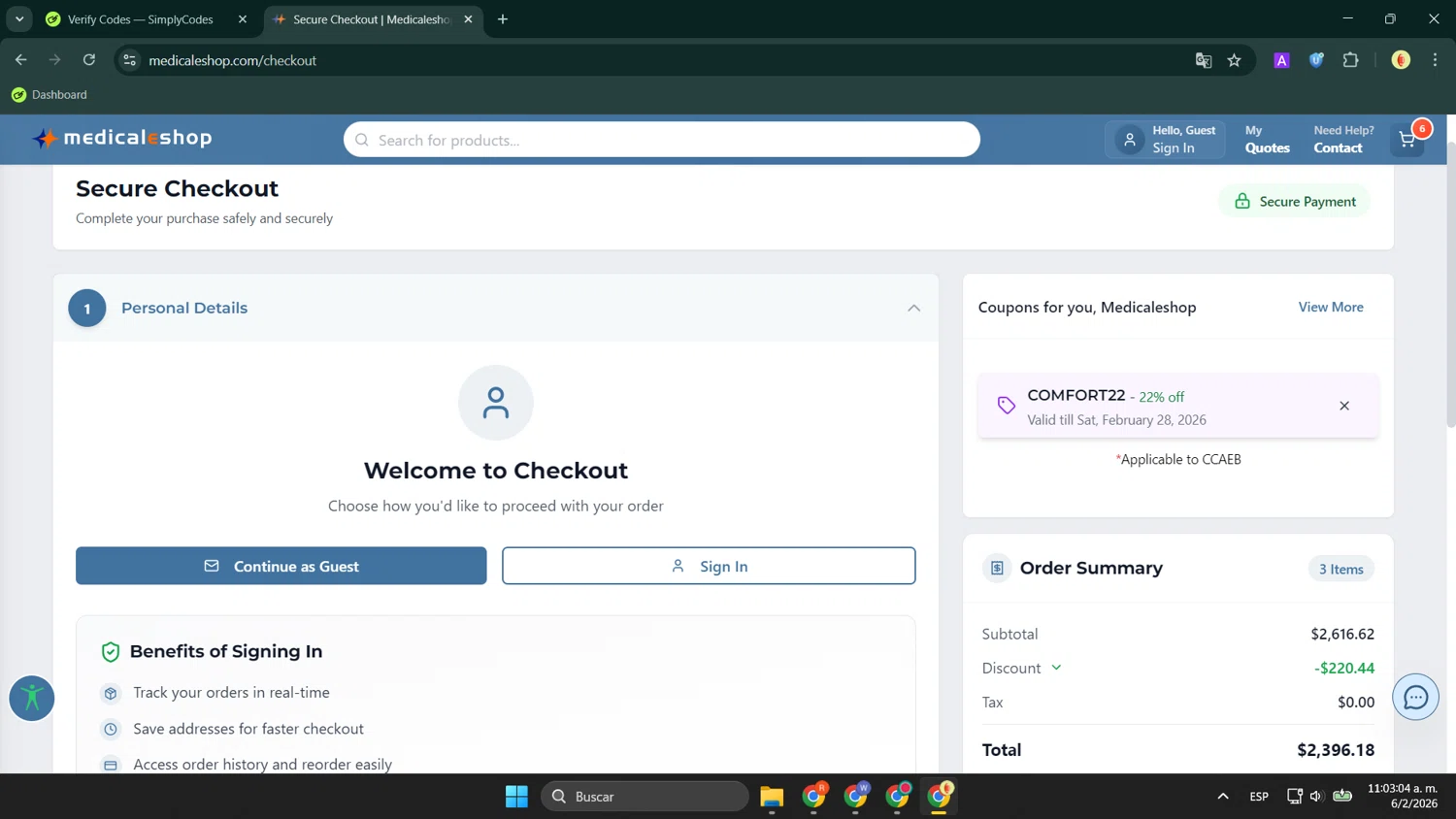This screenshot has height=819, width=1456.
Task: Click Continue as Guest button
Action: pos(281,566)
